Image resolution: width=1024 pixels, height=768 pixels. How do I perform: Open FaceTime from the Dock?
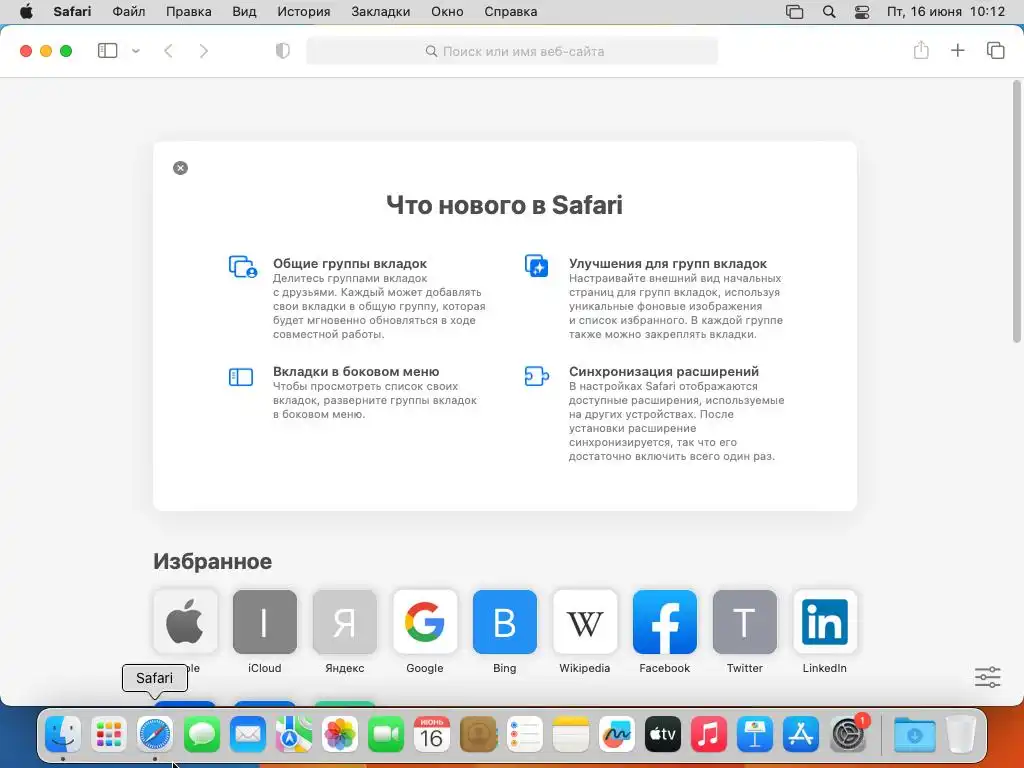coord(386,735)
